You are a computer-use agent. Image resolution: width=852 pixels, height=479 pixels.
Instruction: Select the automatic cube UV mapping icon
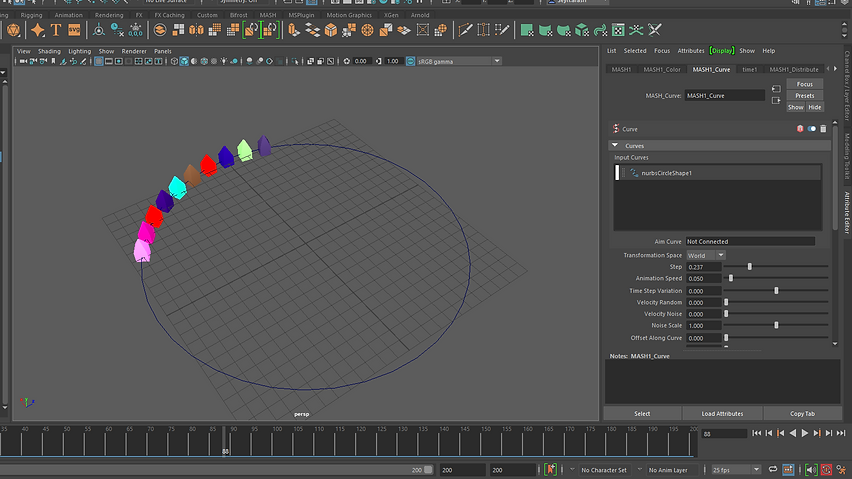[x=582, y=30]
